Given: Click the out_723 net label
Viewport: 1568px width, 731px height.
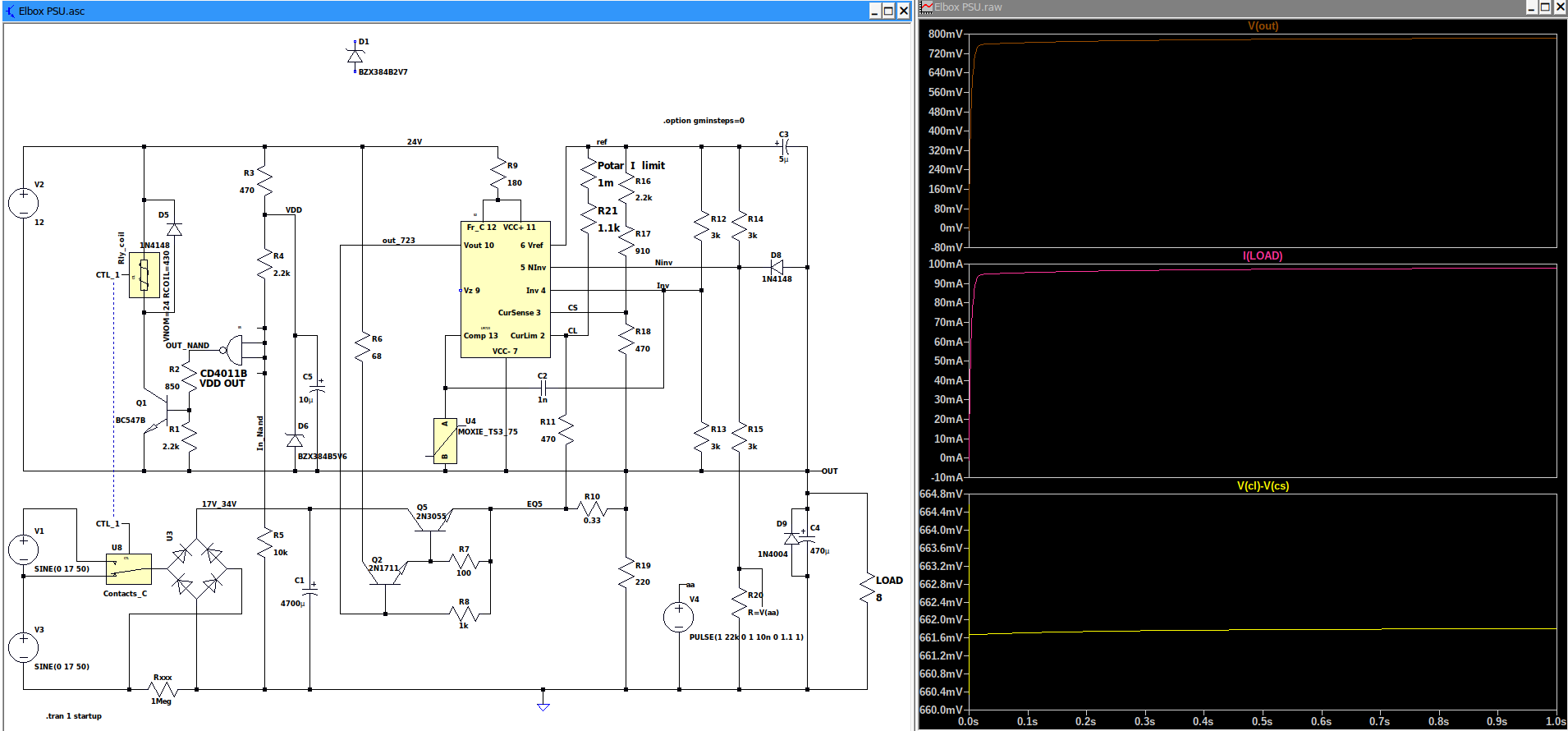Looking at the screenshot, I should [399, 241].
